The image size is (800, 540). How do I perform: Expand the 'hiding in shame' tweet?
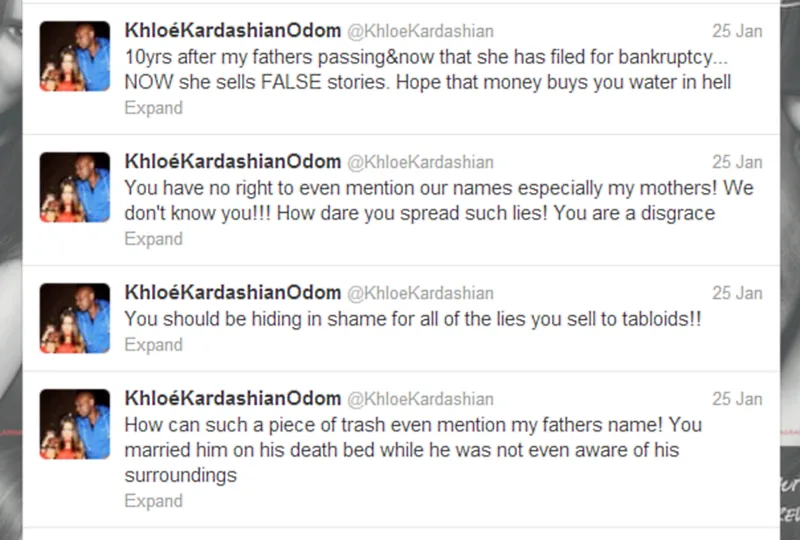tap(153, 345)
